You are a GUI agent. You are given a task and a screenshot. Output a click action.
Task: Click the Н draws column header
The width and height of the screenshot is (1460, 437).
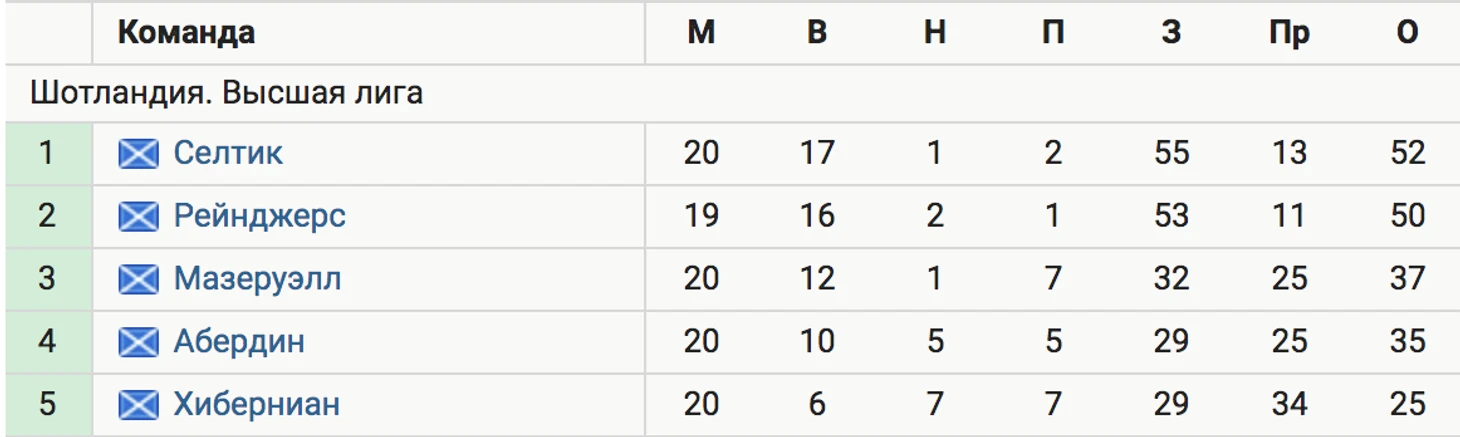pyautogui.click(x=935, y=33)
